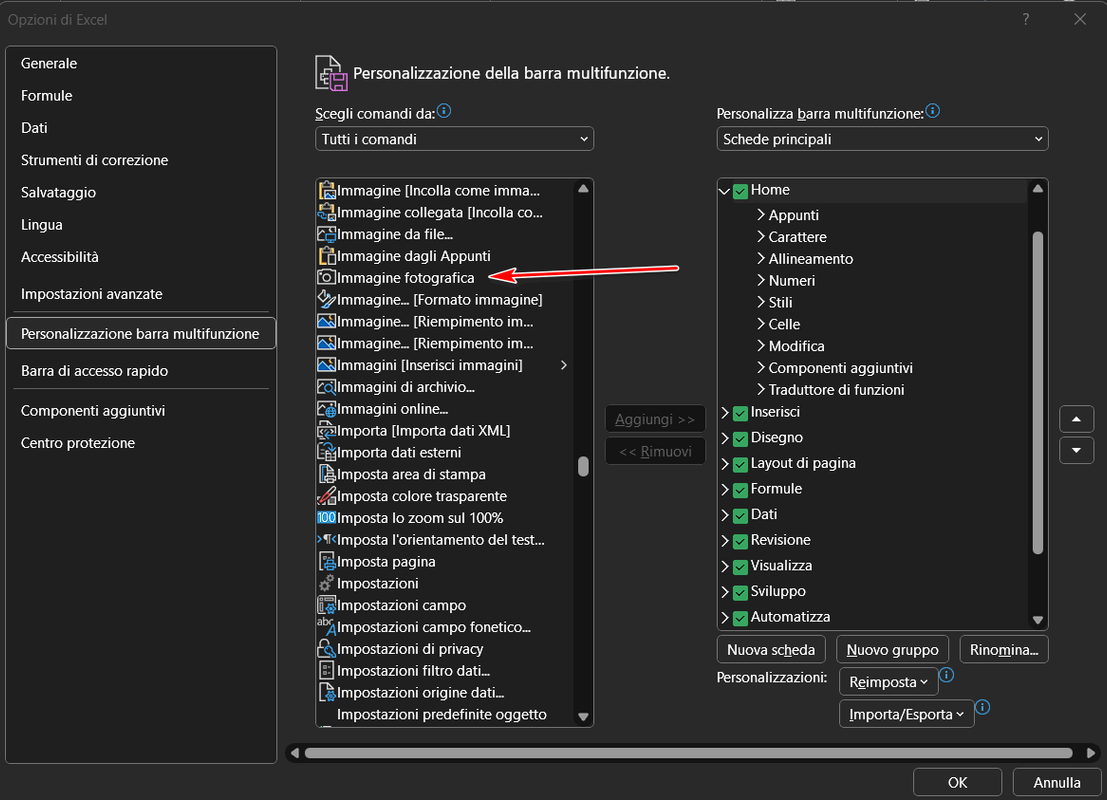Click the icon of Immagine... [Formato immagine]
Image resolution: width=1107 pixels, height=800 pixels.
(326, 299)
